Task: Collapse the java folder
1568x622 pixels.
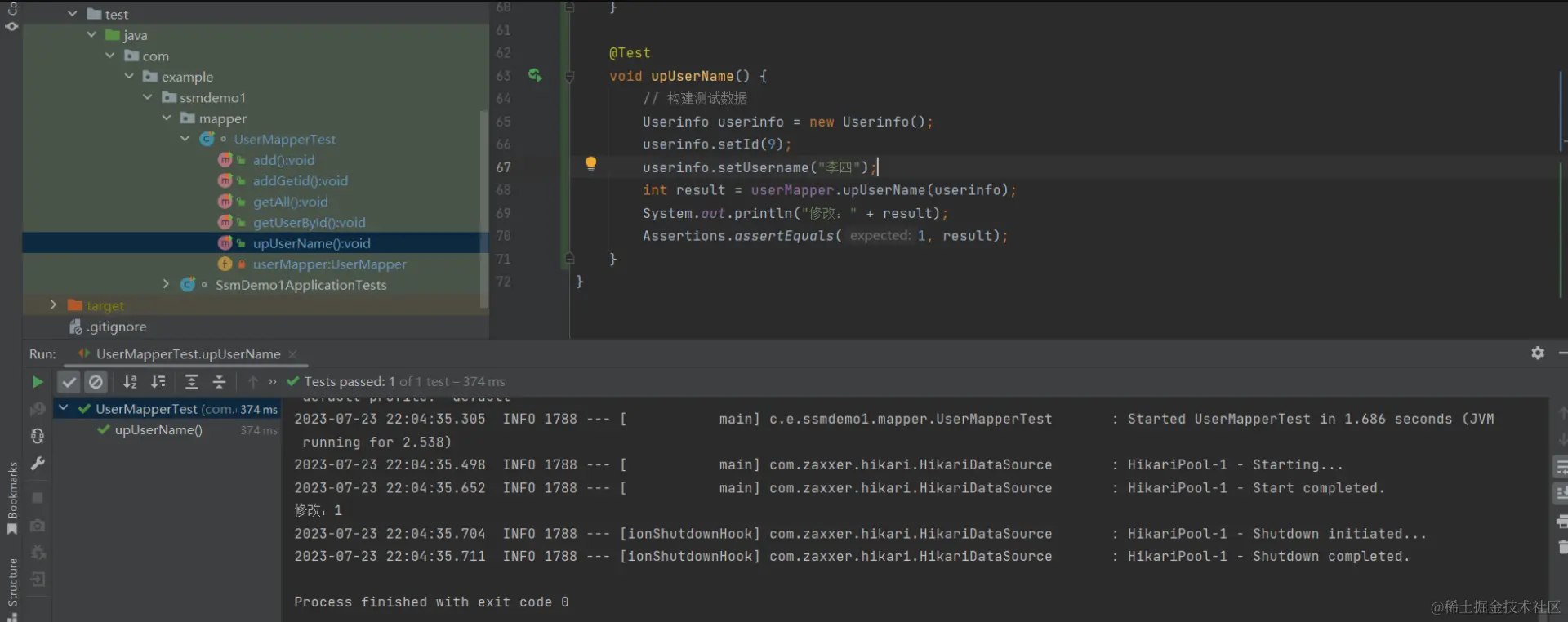Action: pyautogui.click(x=91, y=35)
